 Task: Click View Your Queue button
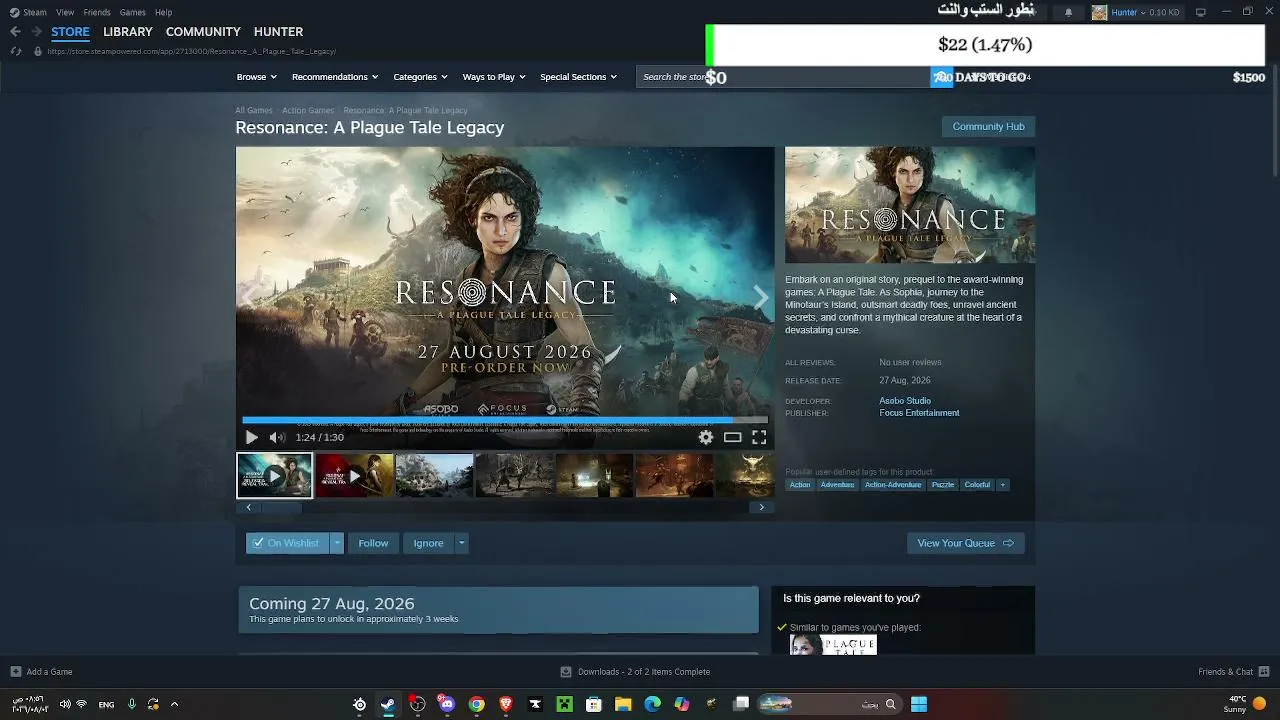(x=965, y=543)
